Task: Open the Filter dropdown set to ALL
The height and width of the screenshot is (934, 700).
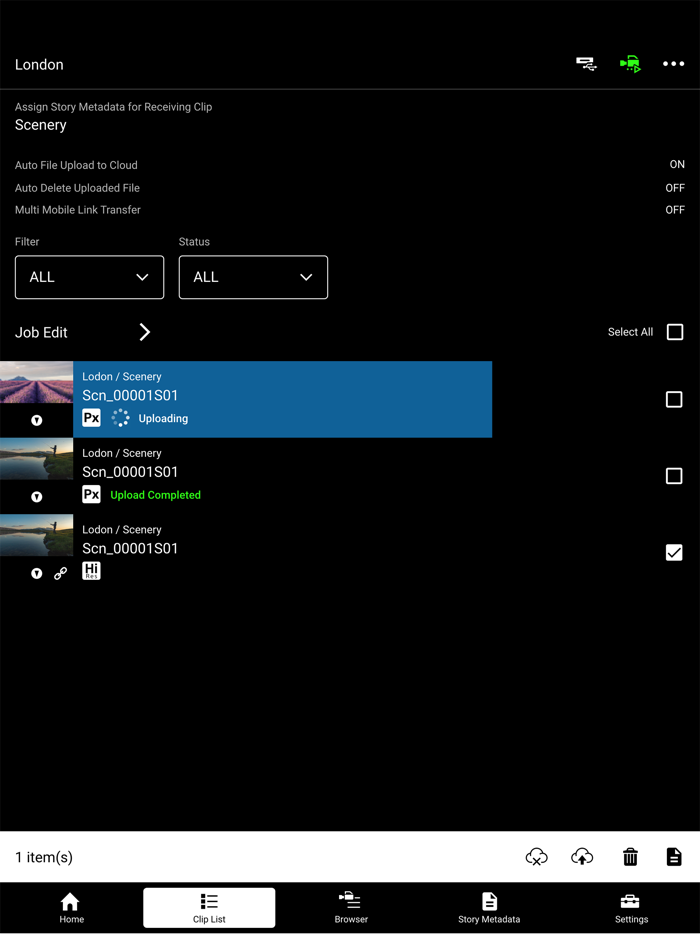Action: coord(89,277)
